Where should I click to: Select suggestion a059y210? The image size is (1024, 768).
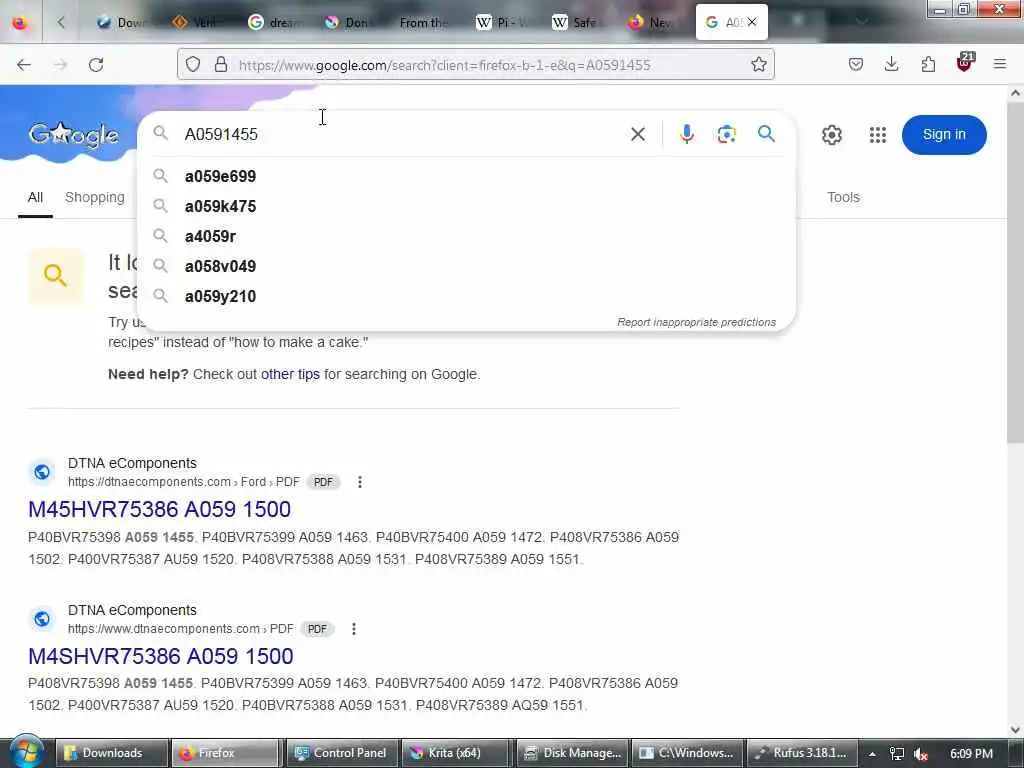(466, 296)
